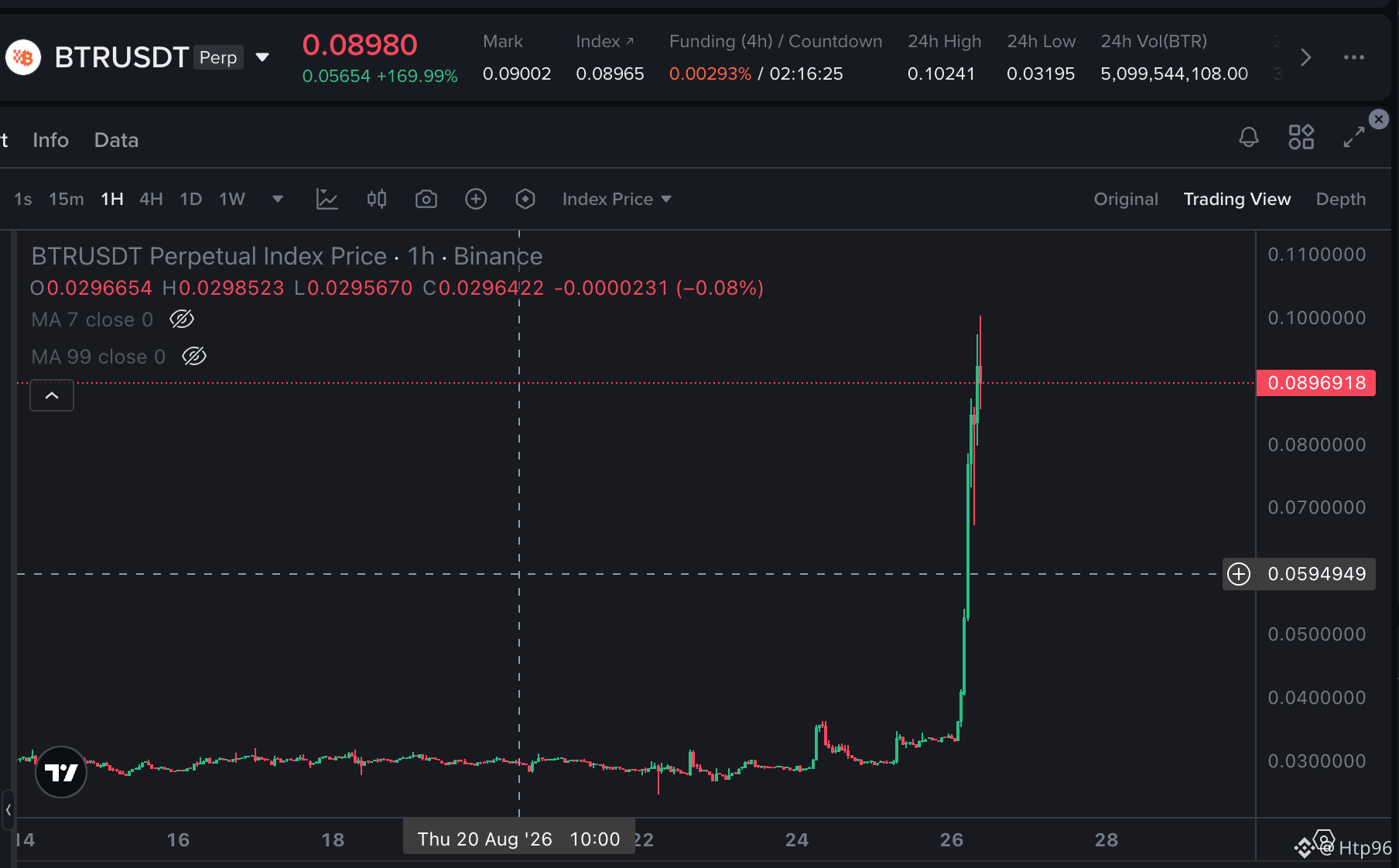This screenshot has height=868, width=1399.
Task: Expand chart to fullscreen
Action: point(1354,138)
